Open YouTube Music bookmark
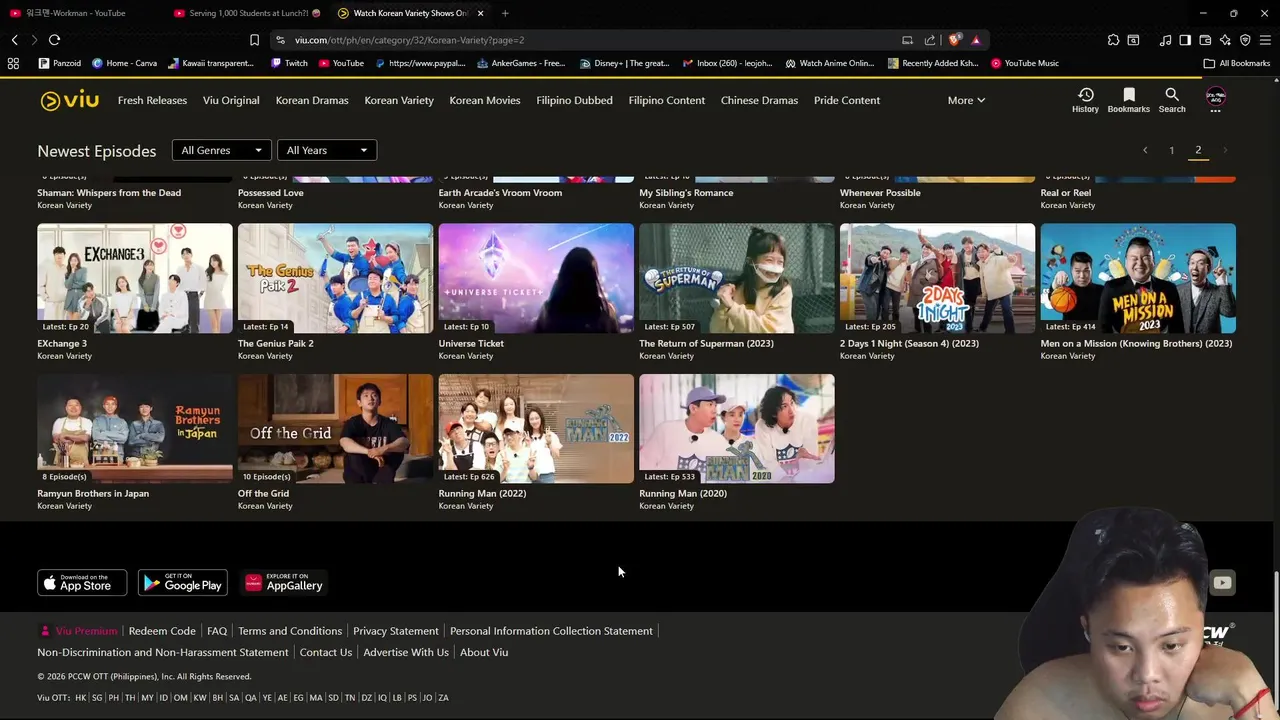The image size is (1280, 720). tap(1025, 63)
